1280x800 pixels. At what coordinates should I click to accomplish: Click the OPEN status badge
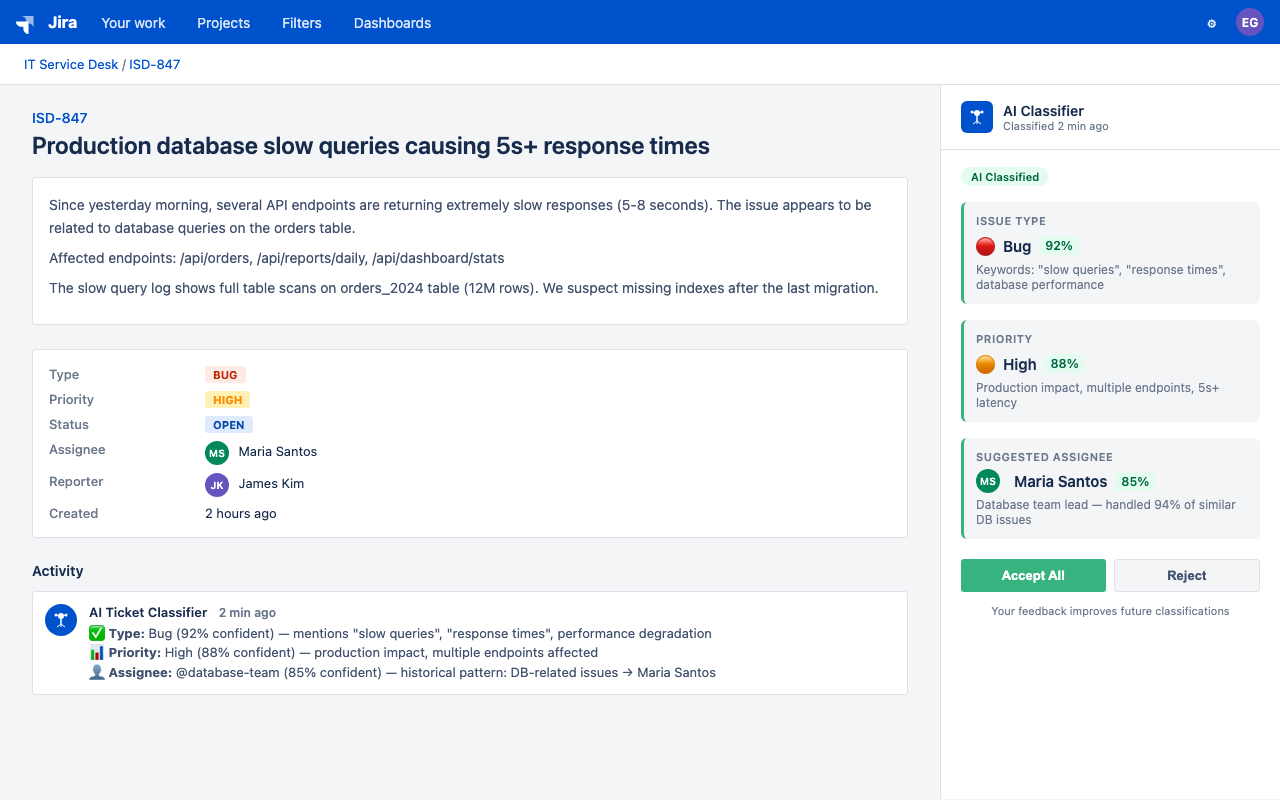click(x=228, y=424)
